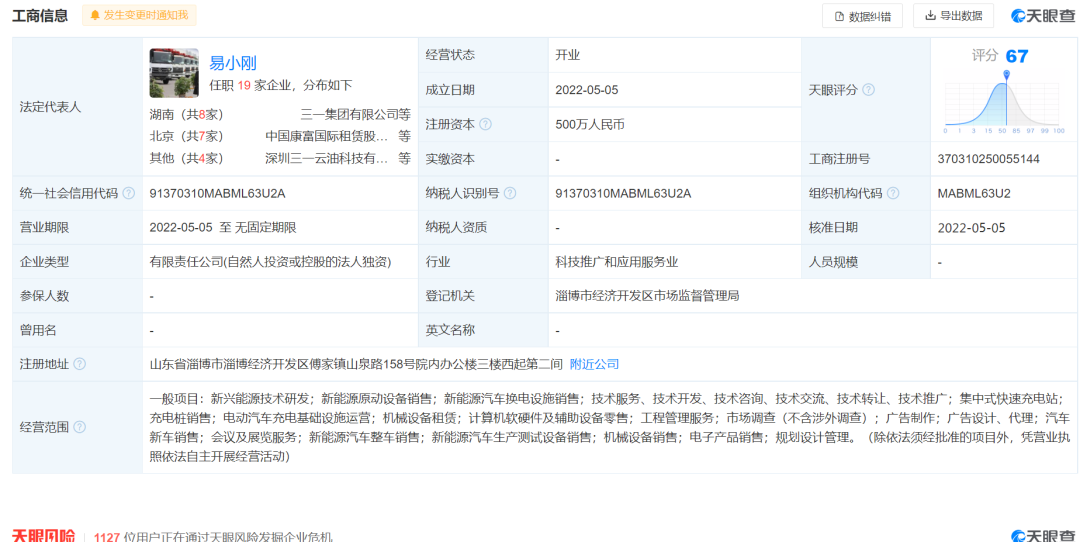
Task: Select 淄博市经济开发区市场监督管理局 registration authority
Action: click(x=647, y=296)
